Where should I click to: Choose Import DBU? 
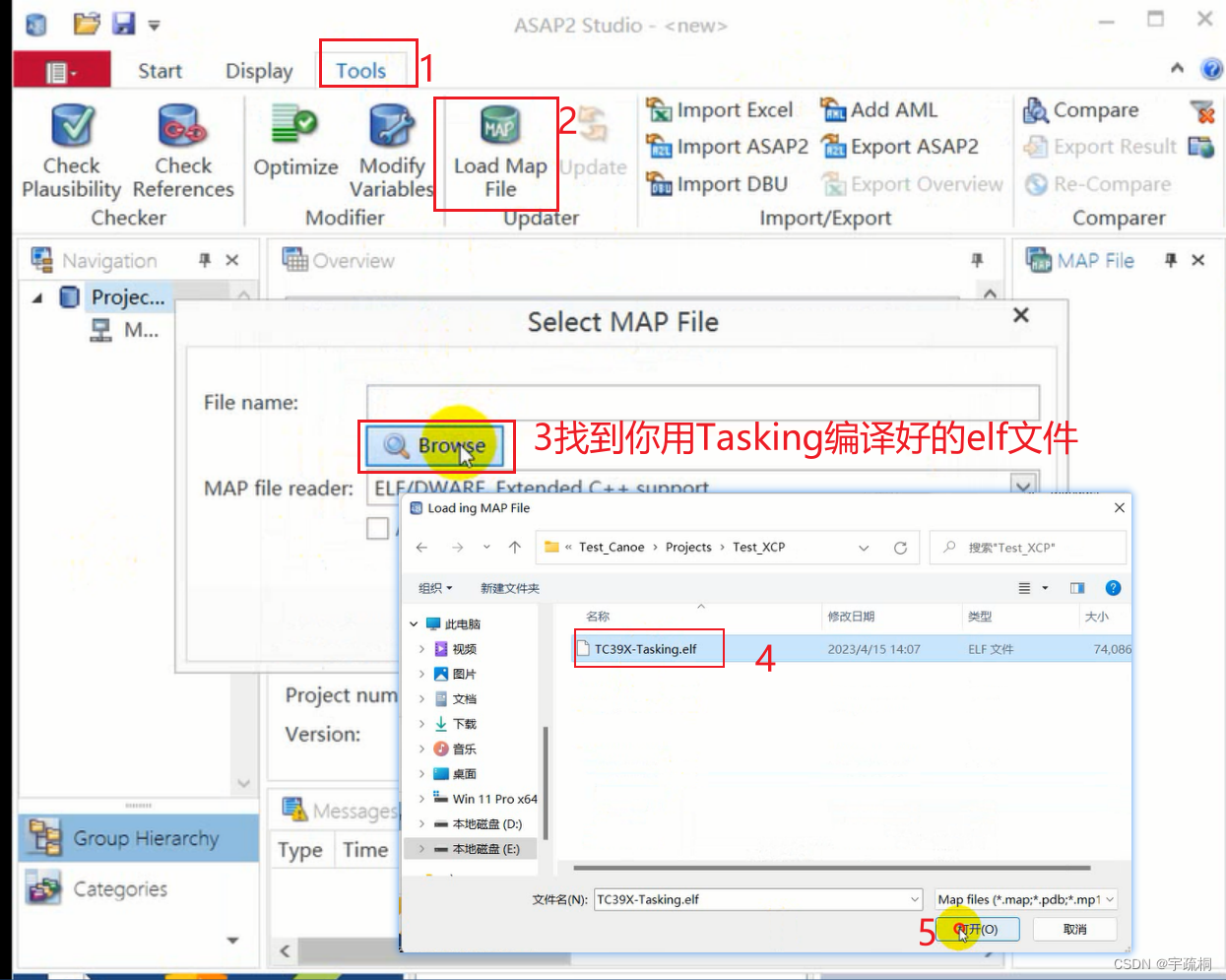pos(717,184)
